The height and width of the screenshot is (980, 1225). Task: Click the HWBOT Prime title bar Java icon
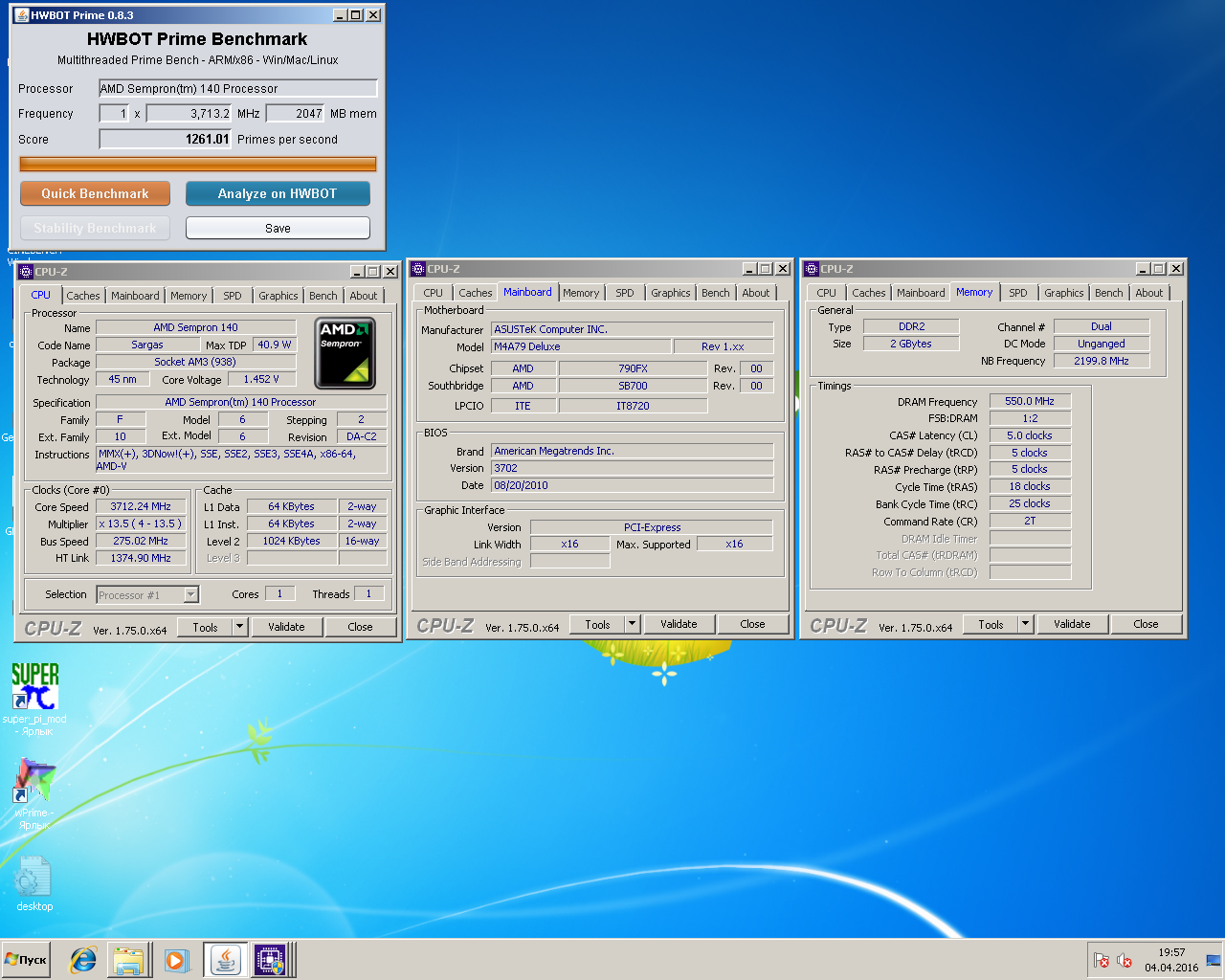(x=21, y=15)
